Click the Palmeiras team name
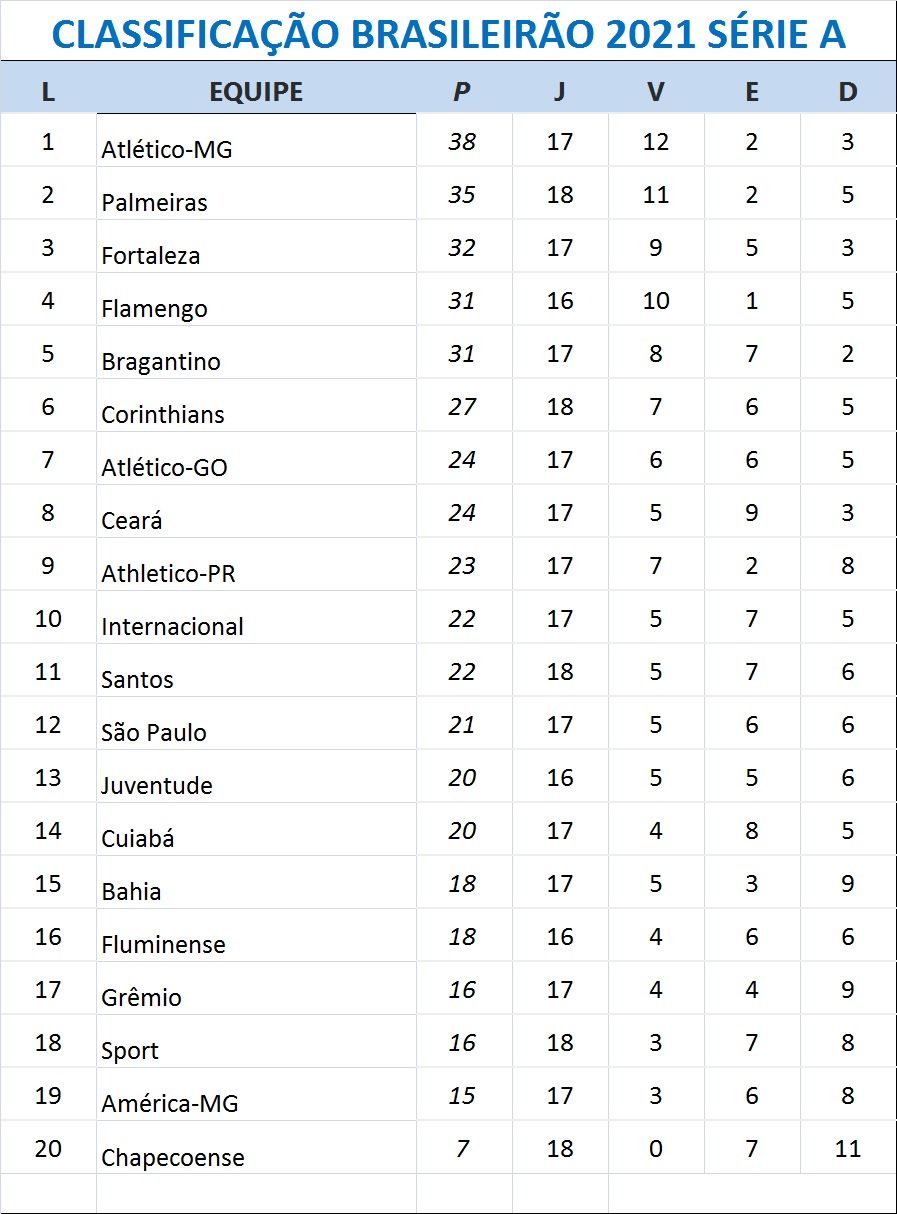This screenshot has width=897, height=1214. pyautogui.click(x=155, y=203)
